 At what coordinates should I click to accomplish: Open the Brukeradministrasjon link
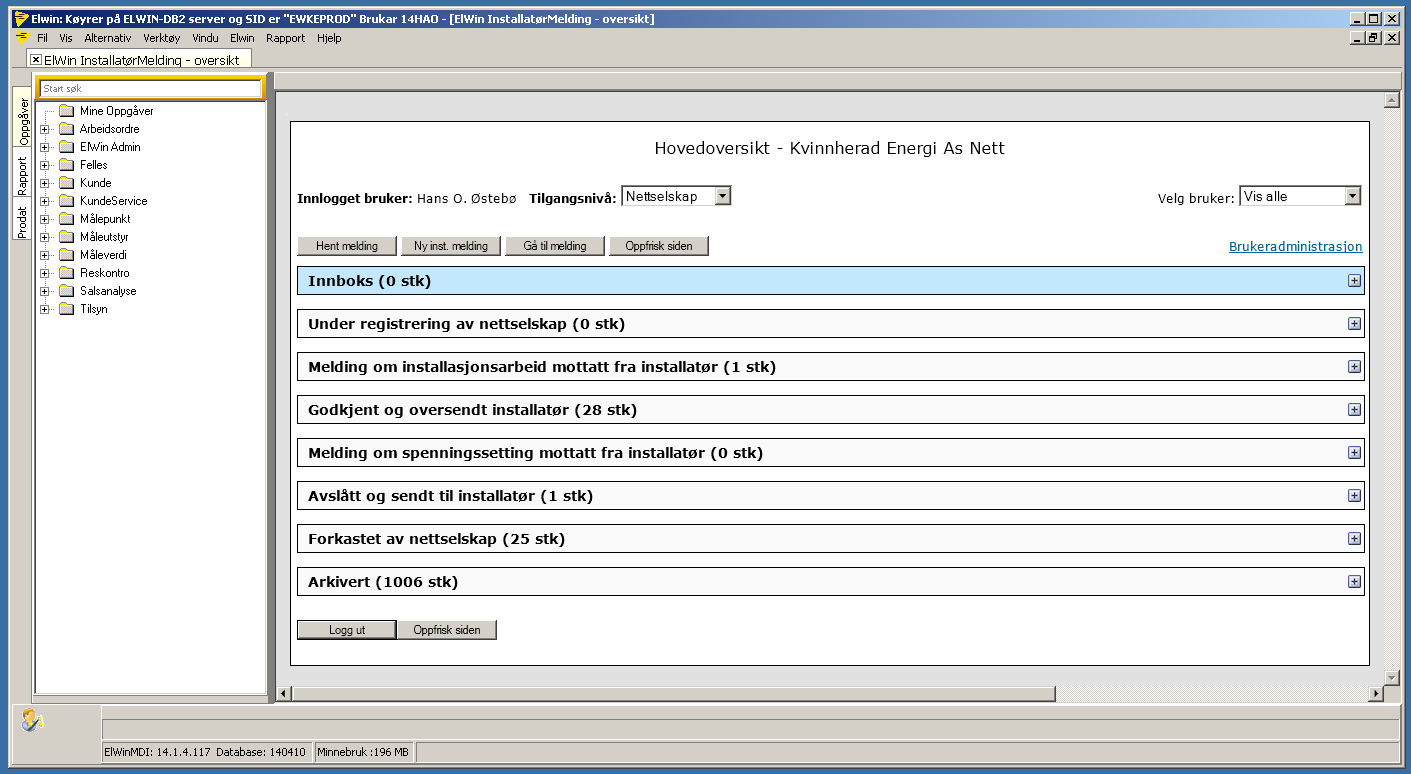(1295, 246)
